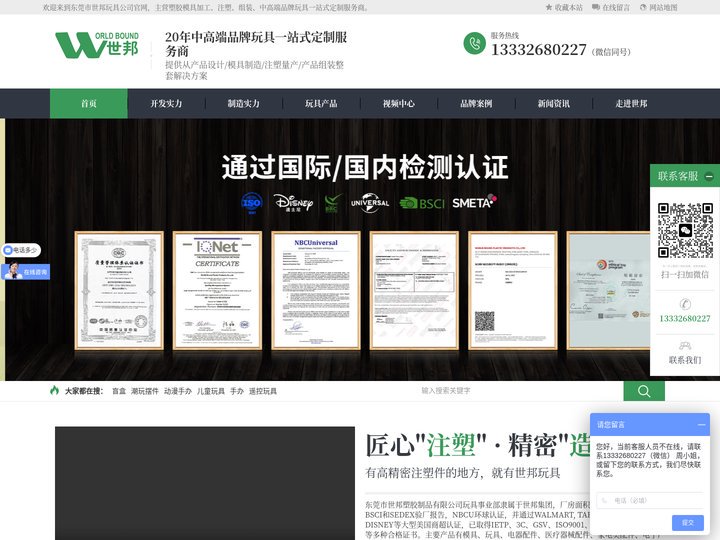Click the 在线咨询 floating button
The image size is (720, 540).
[x=25, y=271]
